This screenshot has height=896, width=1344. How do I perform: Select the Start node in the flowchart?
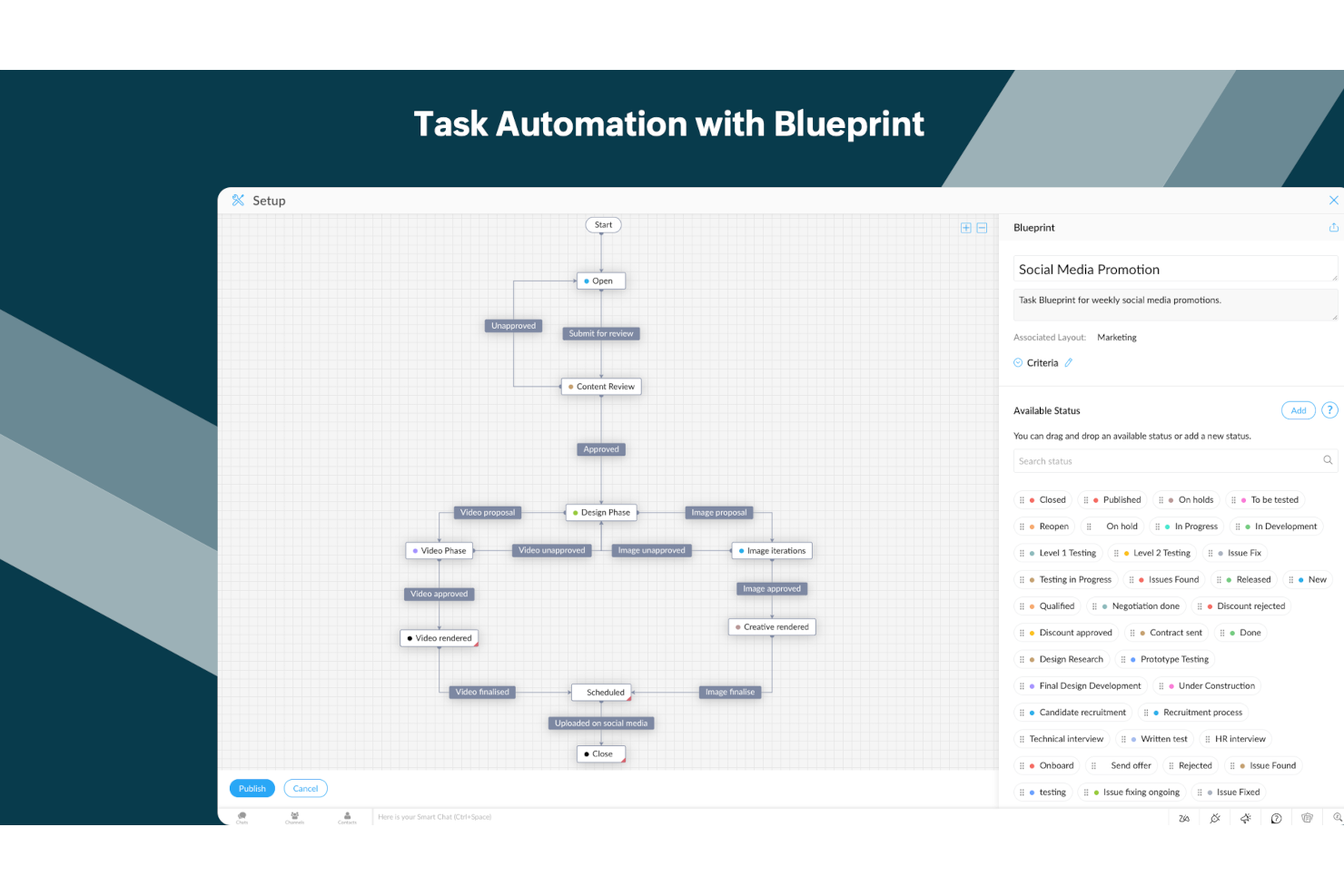tap(604, 225)
